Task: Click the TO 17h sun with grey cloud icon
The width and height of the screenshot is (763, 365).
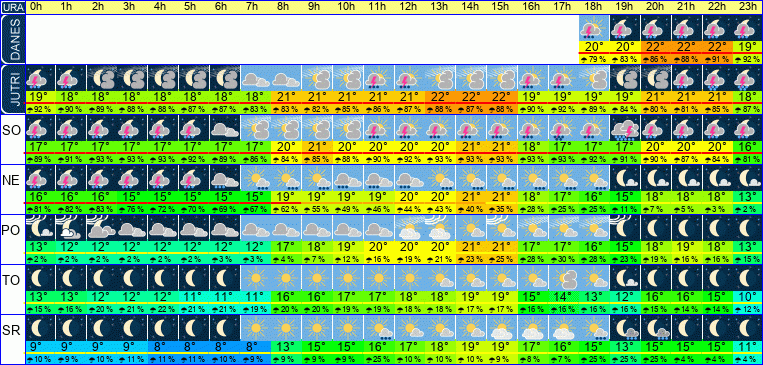Action: (x=563, y=277)
